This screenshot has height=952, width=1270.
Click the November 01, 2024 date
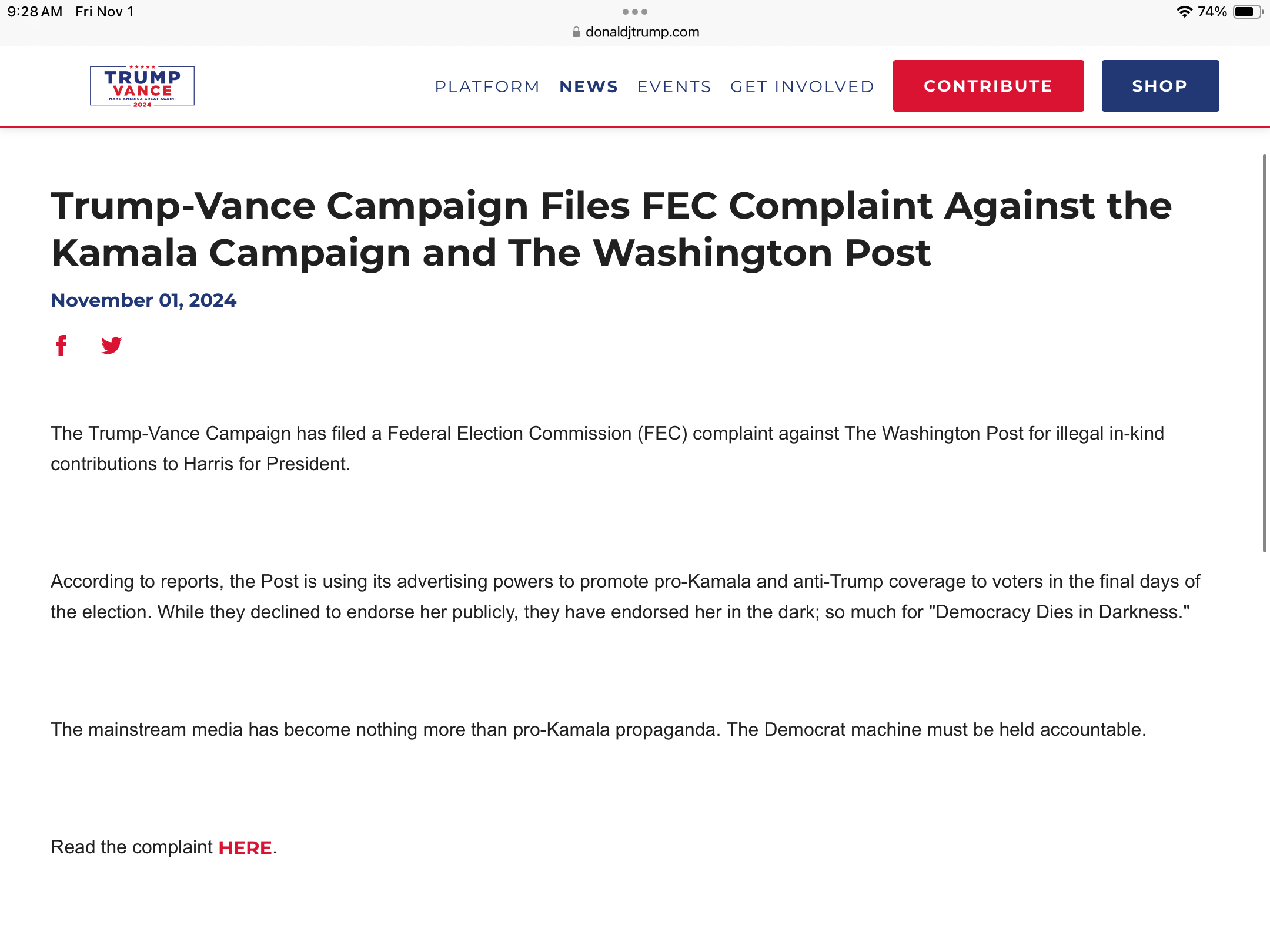[x=144, y=300]
